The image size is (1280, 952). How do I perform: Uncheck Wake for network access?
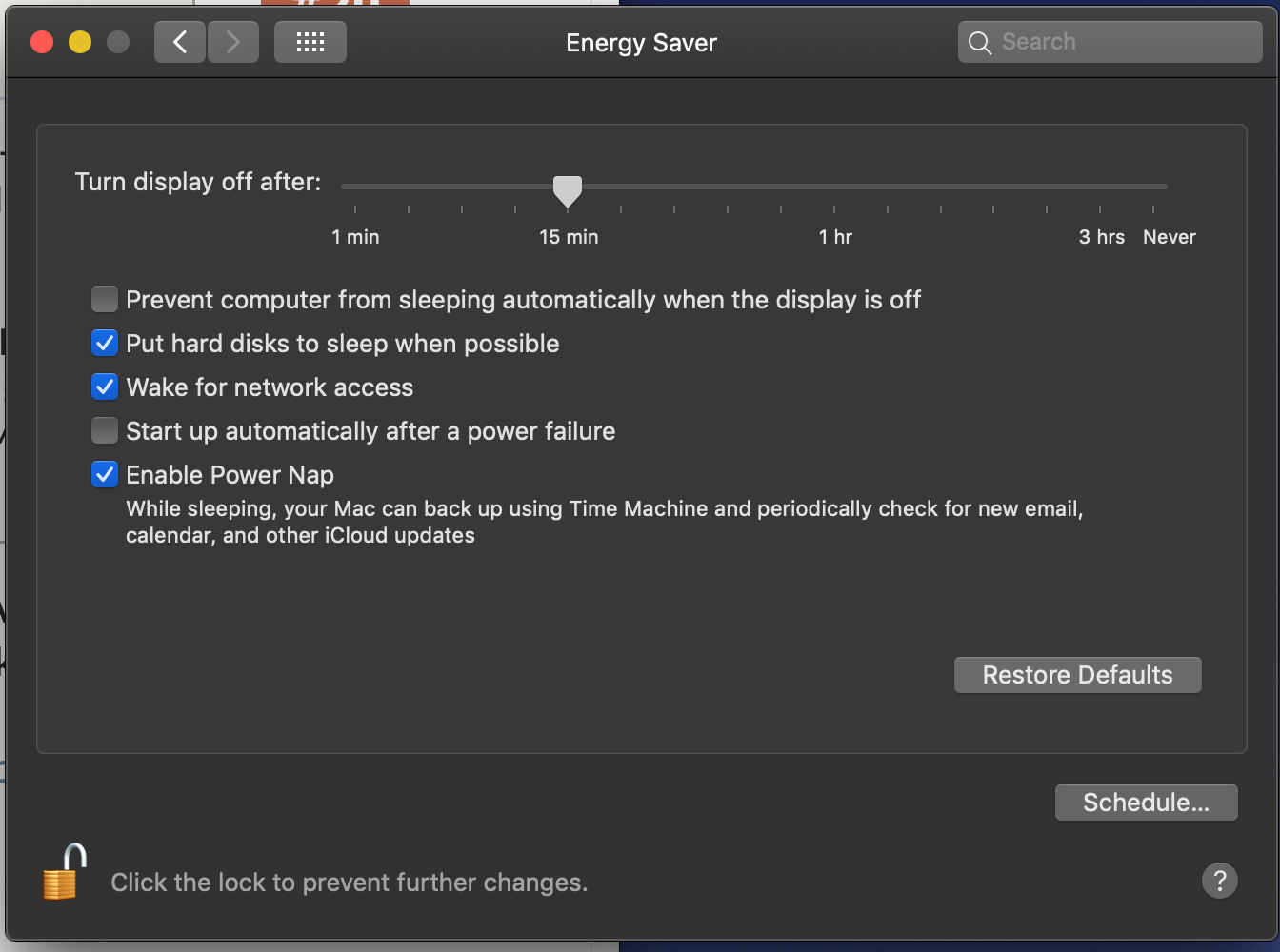[x=105, y=387]
